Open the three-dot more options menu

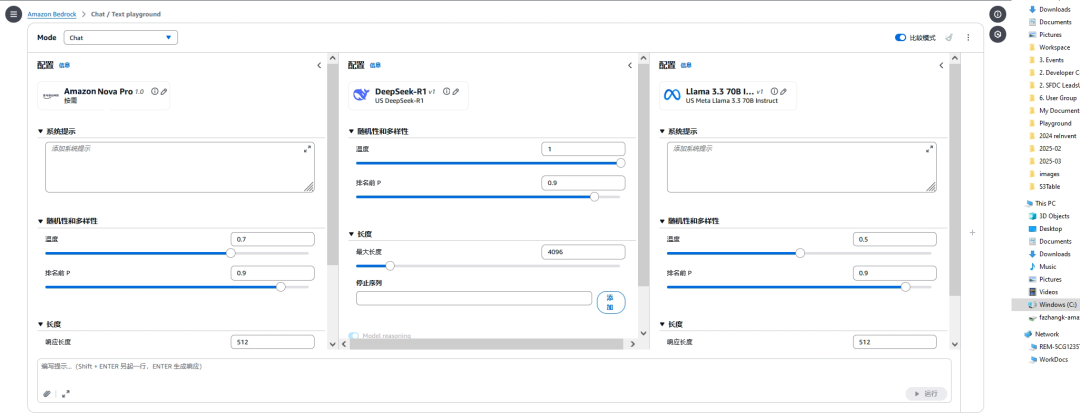(968, 37)
